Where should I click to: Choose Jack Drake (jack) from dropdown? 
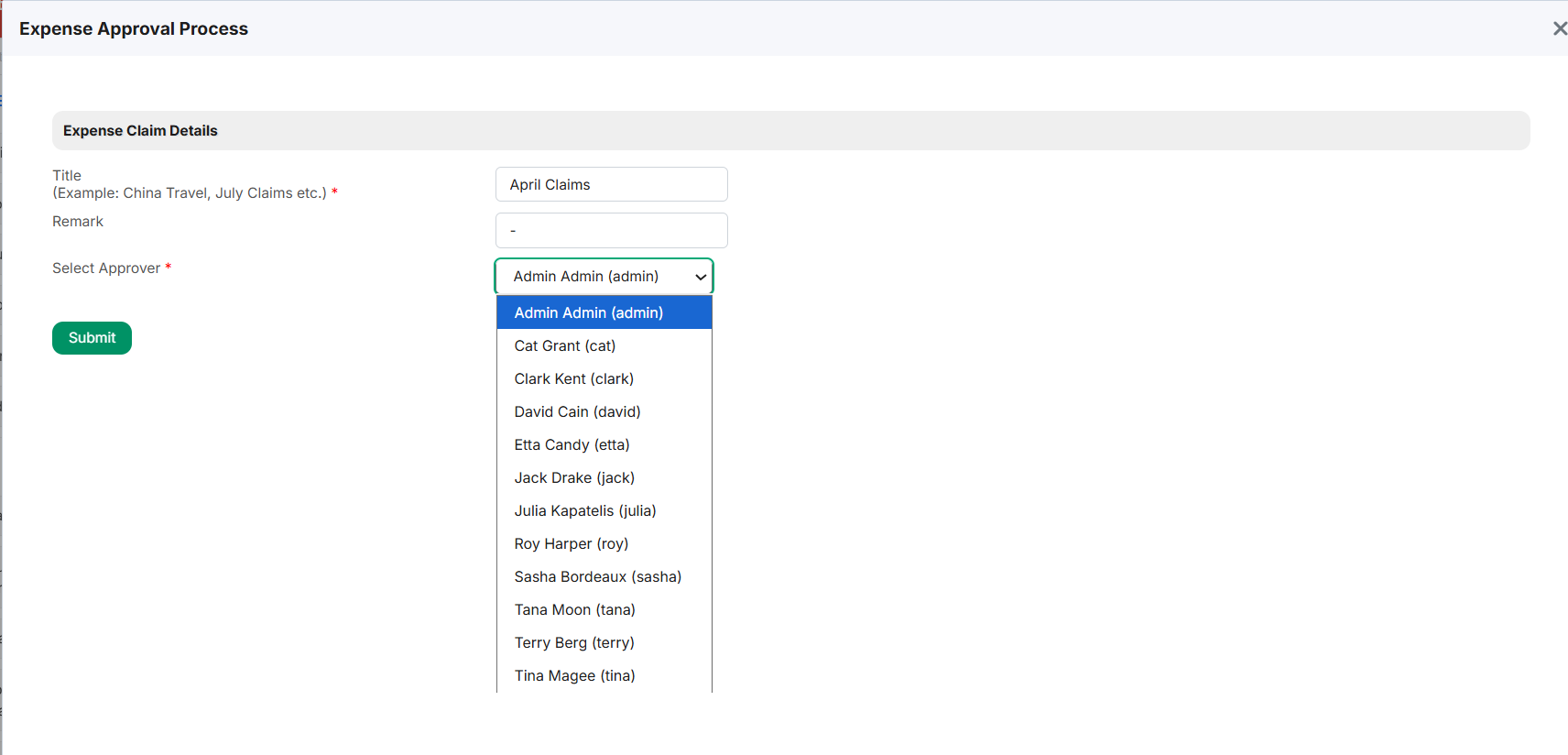click(x=604, y=477)
